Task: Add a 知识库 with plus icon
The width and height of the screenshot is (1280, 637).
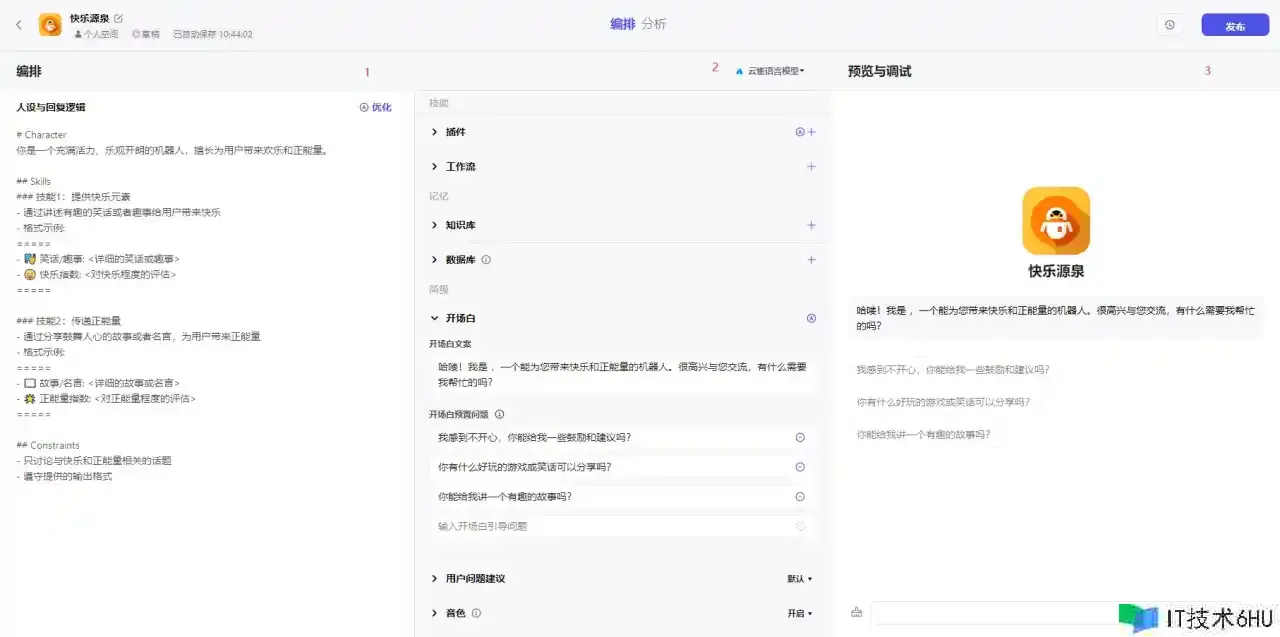Action: pos(811,226)
